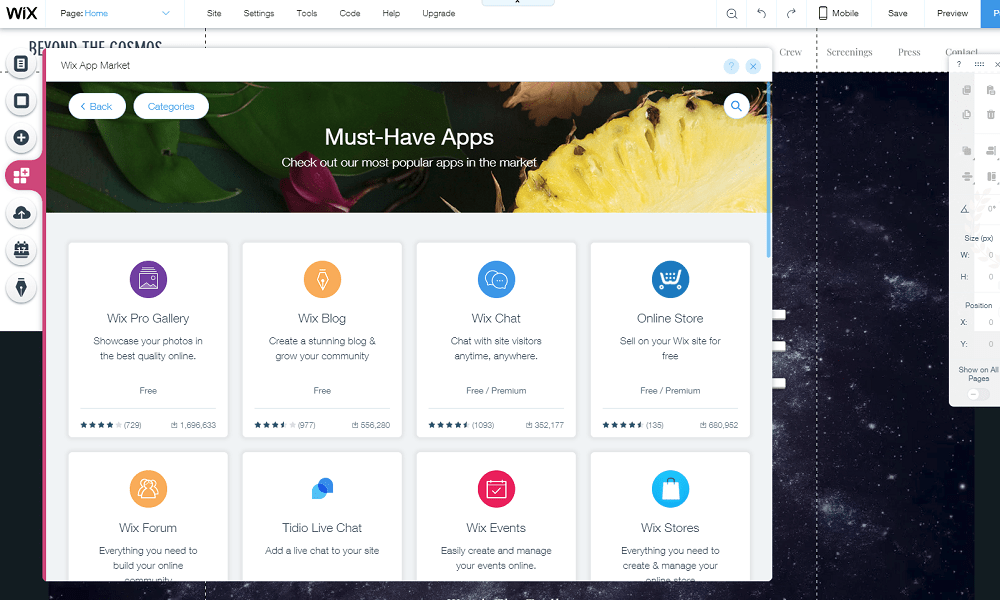Click the Screenings link in site navigation
Image resolution: width=1000 pixels, height=600 pixels.
click(x=849, y=52)
